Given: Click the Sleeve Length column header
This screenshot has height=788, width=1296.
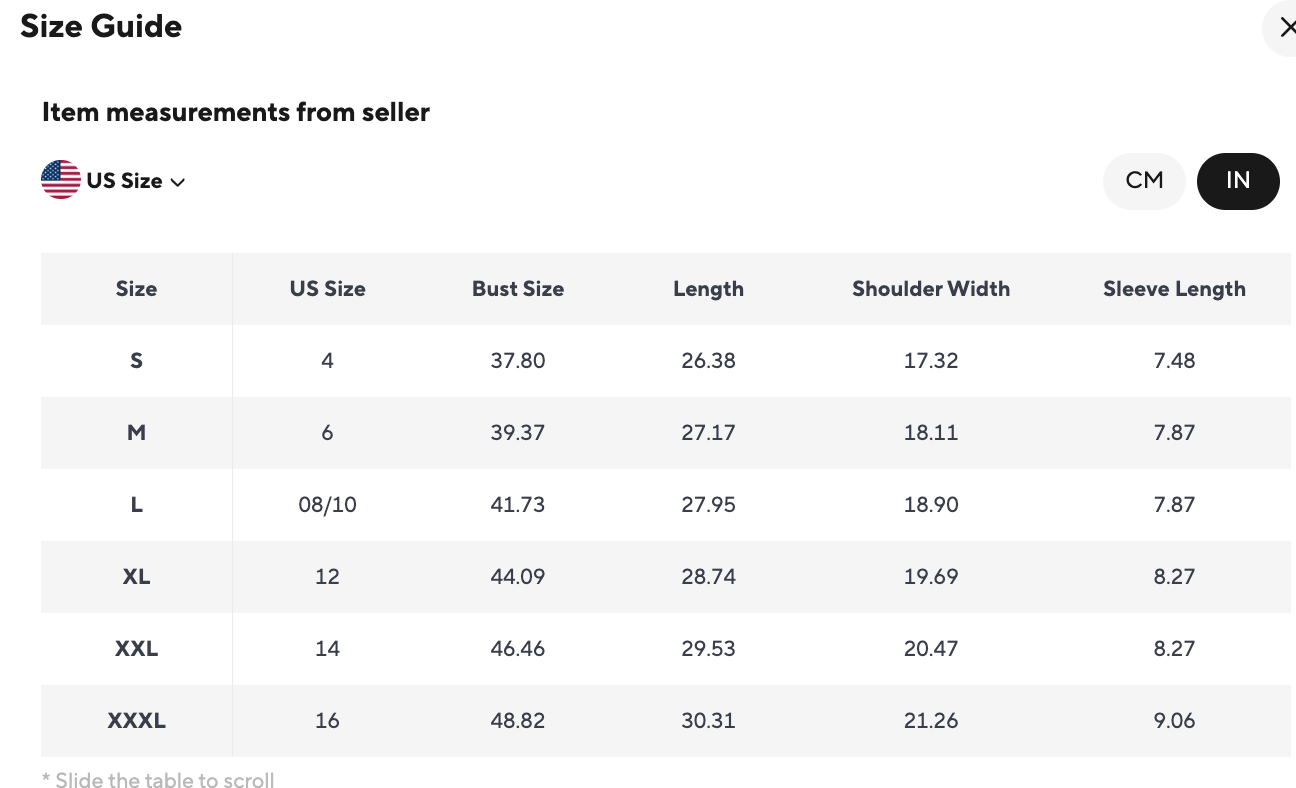Looking at the screenshot, I should [1174, 289].
